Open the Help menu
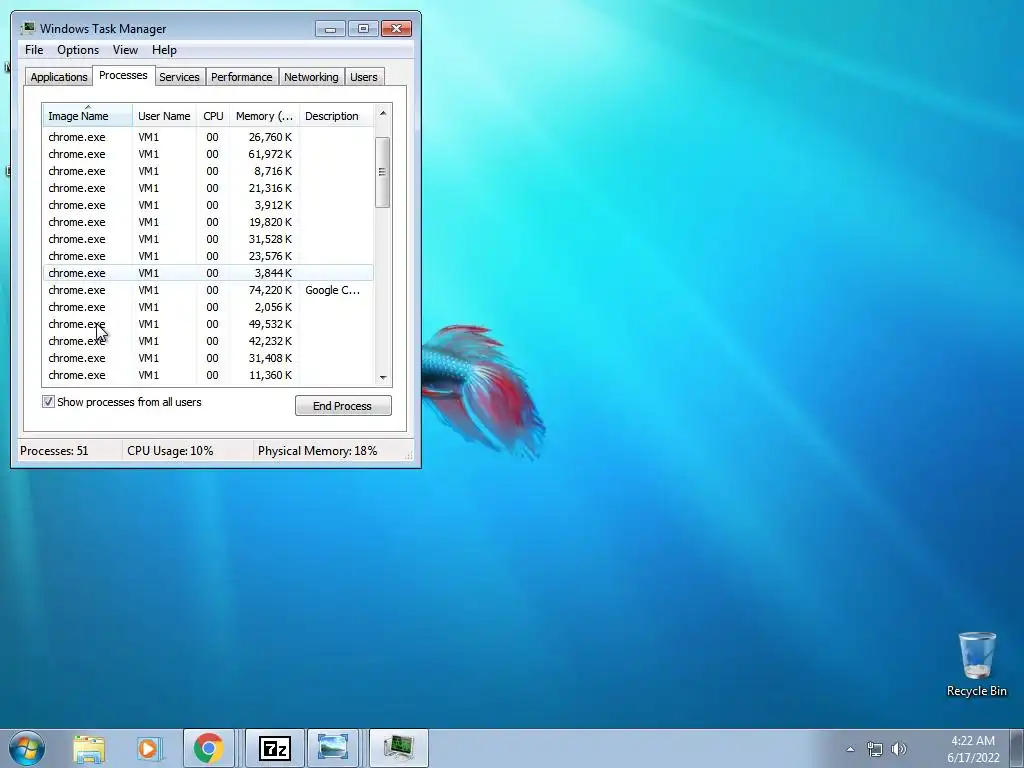The width and height of the screenshot is (1024, 768). [164, 50]
